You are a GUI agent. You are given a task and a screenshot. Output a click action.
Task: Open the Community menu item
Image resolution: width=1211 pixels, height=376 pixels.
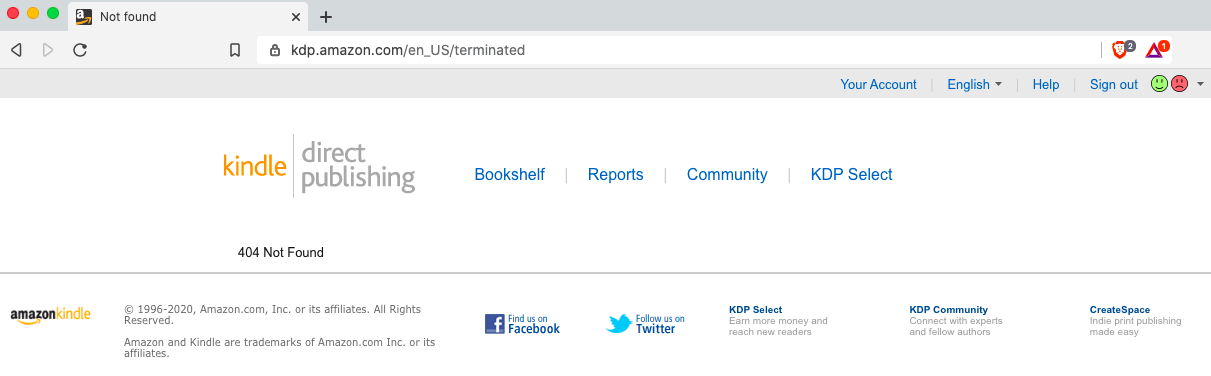click(x=727, y=174)
